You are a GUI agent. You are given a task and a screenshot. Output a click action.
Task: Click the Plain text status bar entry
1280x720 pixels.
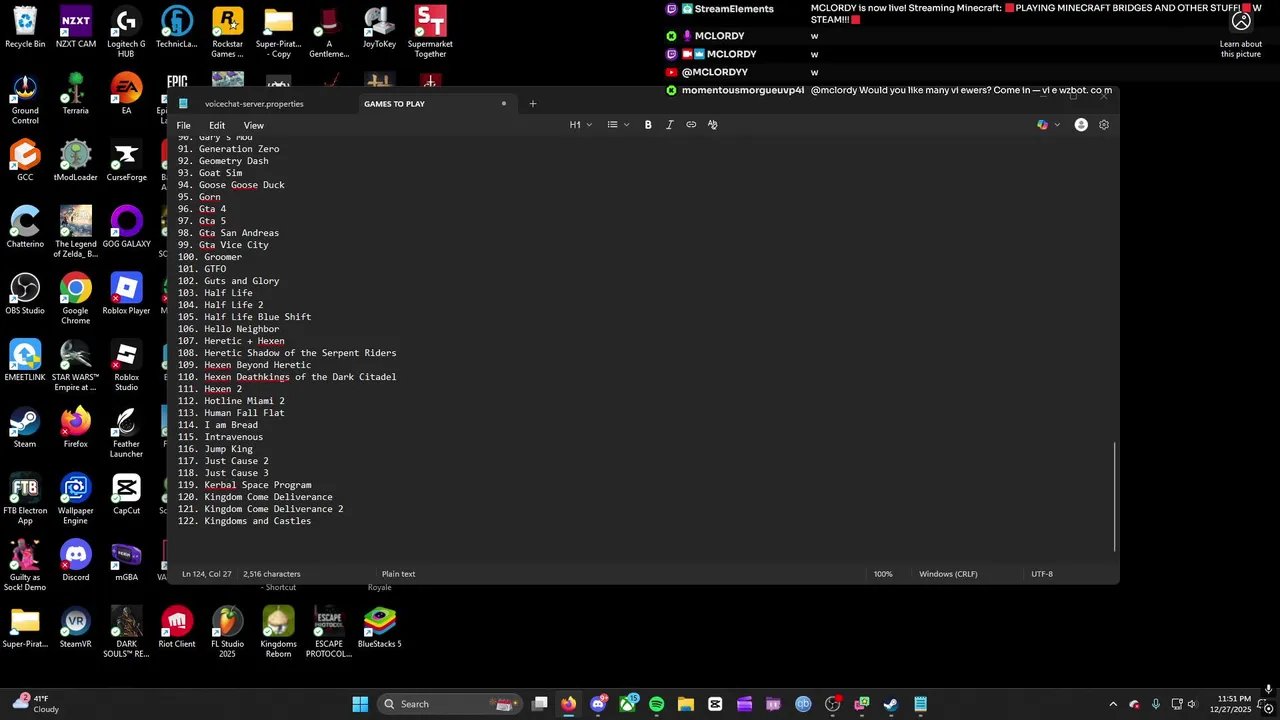tap(398, 574)
